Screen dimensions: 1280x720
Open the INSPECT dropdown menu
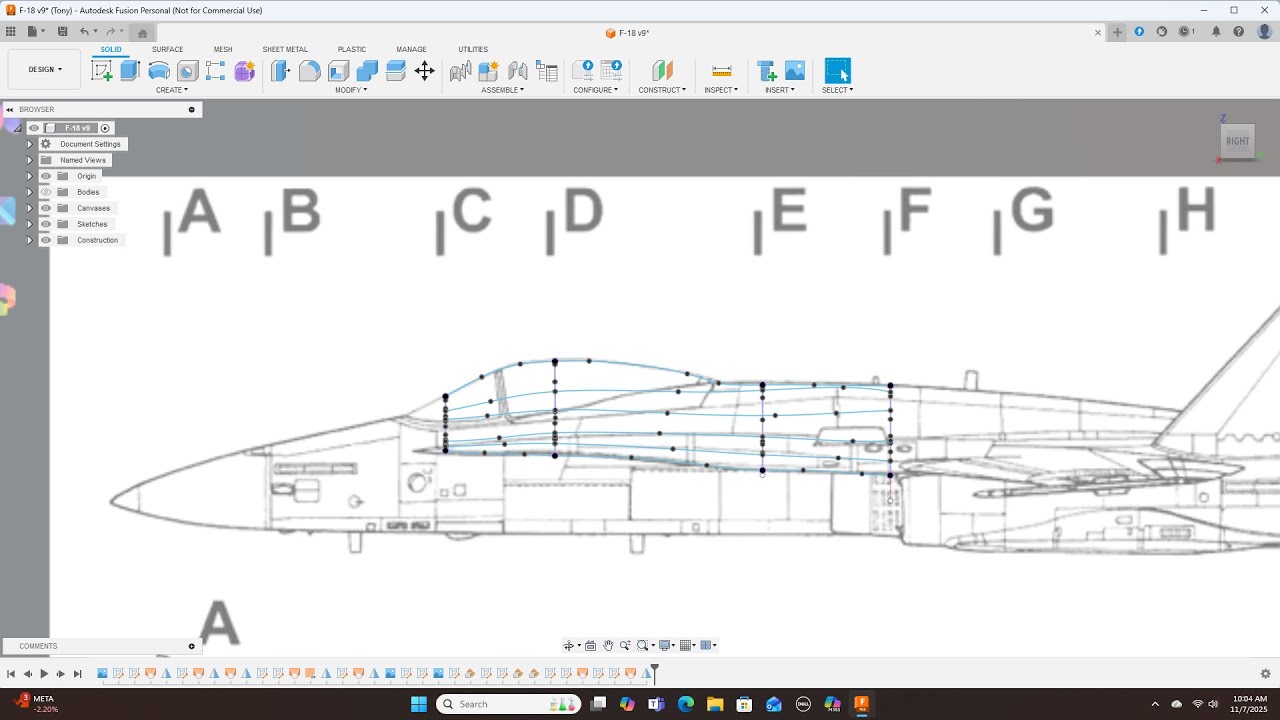coord(721,90)
